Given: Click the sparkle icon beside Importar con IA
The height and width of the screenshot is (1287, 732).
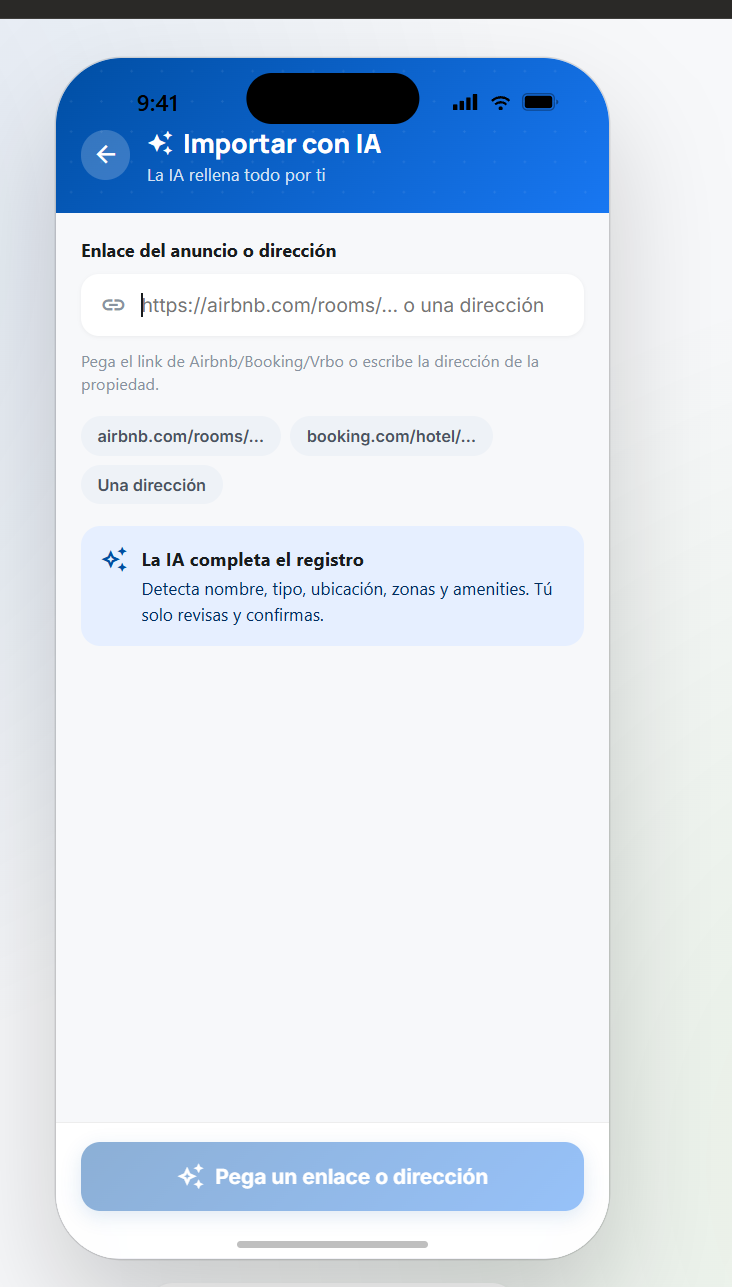Looking at the screenshot, I should pos(160,144).
